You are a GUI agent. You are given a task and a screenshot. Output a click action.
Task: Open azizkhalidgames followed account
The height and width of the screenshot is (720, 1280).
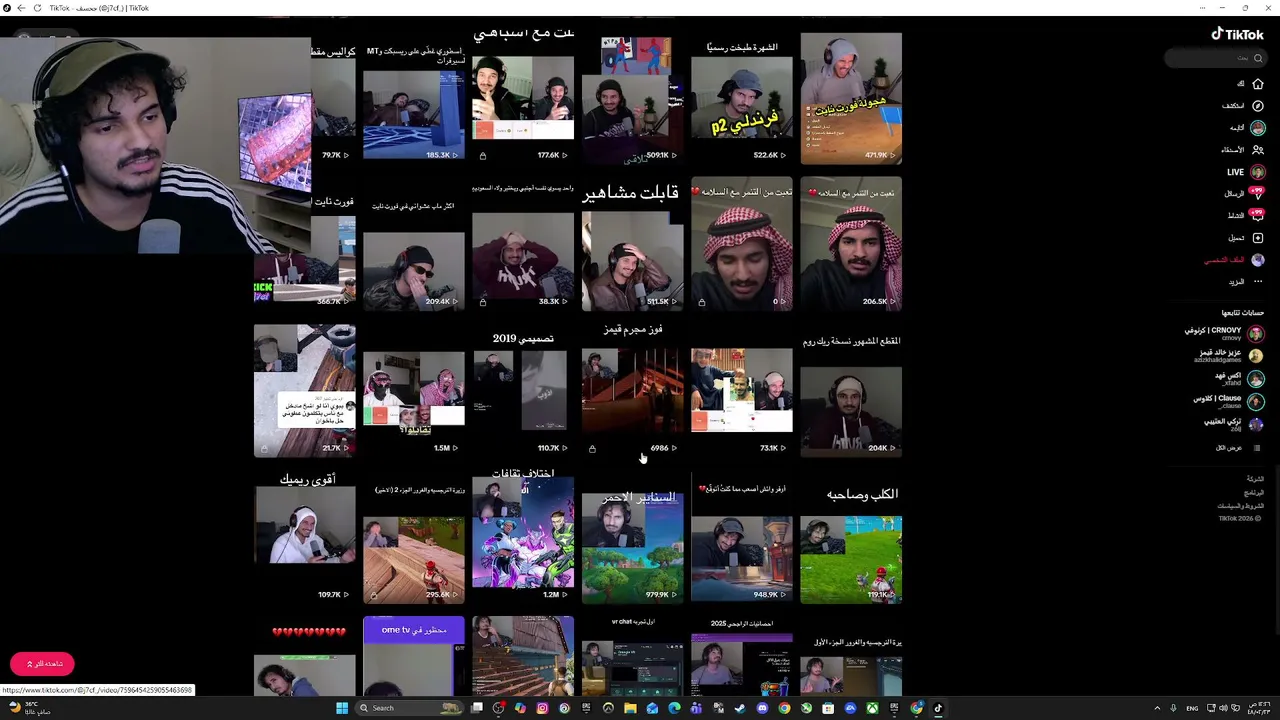point(1229,355)
